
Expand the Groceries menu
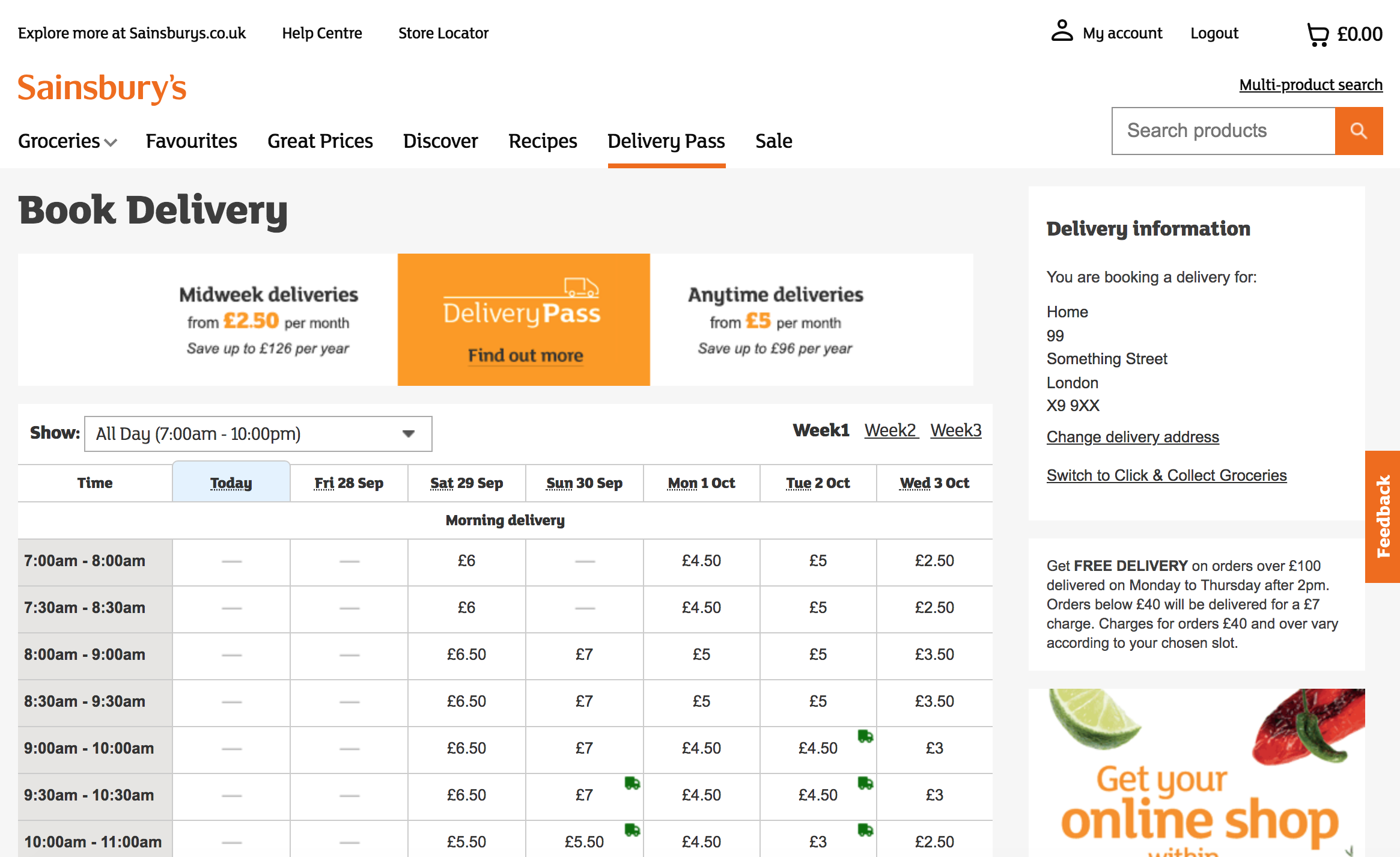(67, 141)
